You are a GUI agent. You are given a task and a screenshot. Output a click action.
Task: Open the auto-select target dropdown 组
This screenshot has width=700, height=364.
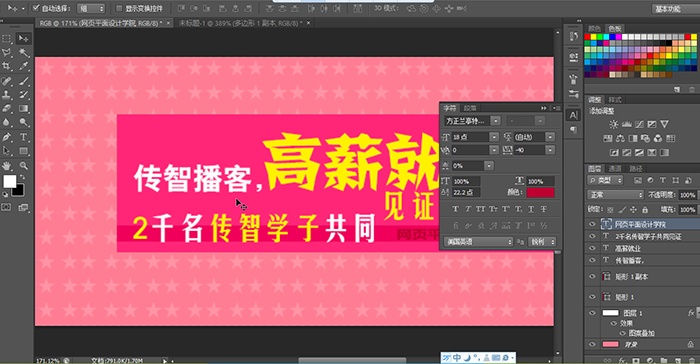point(91,8)
